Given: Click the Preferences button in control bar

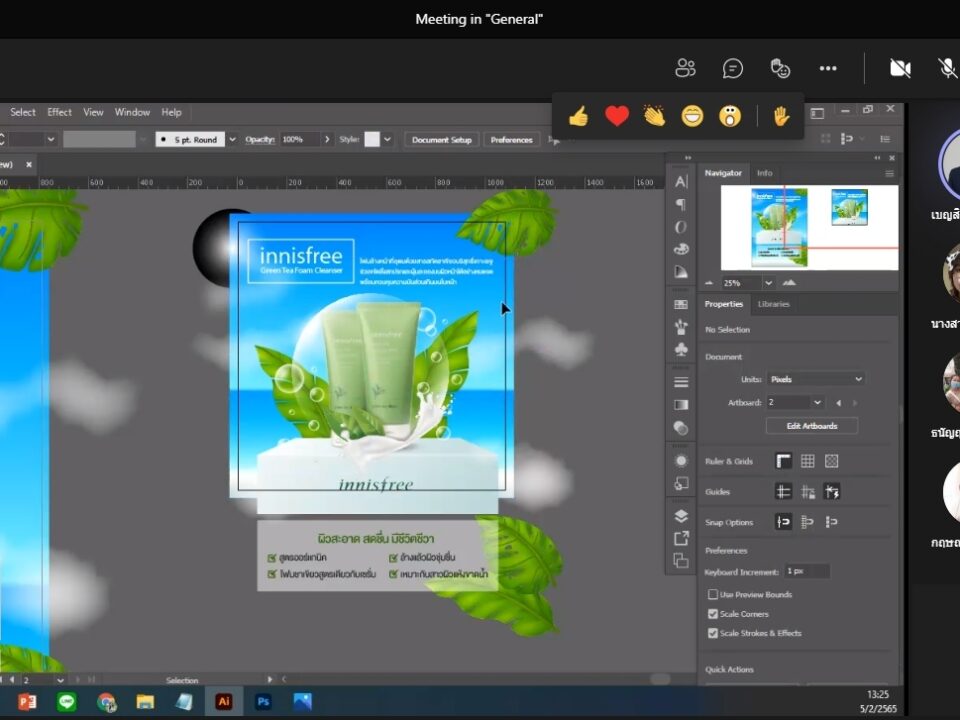Looking at the screenshot, I should (511, 140).
